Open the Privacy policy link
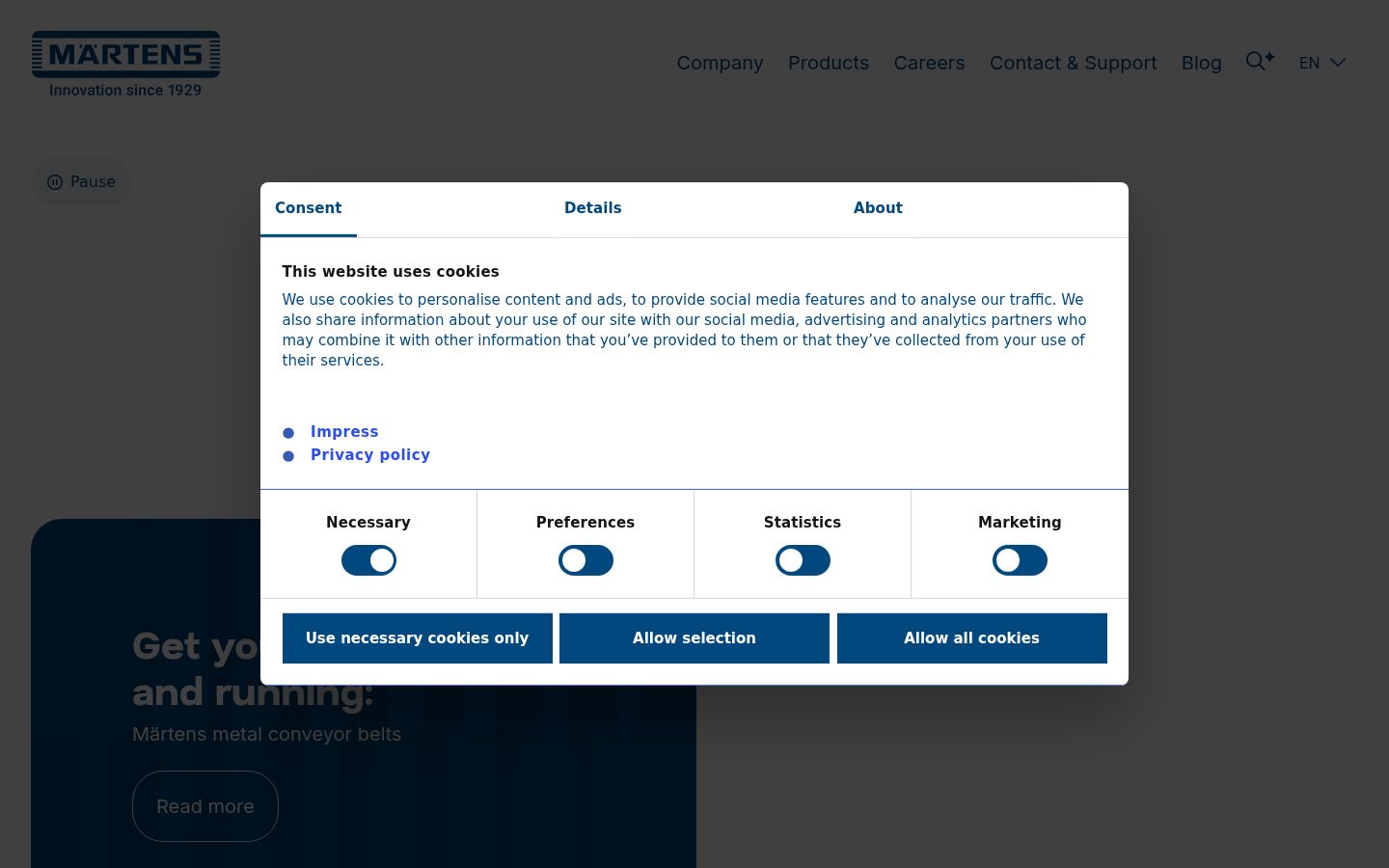This screenshot has height=868, width=1389. point(370,455)
